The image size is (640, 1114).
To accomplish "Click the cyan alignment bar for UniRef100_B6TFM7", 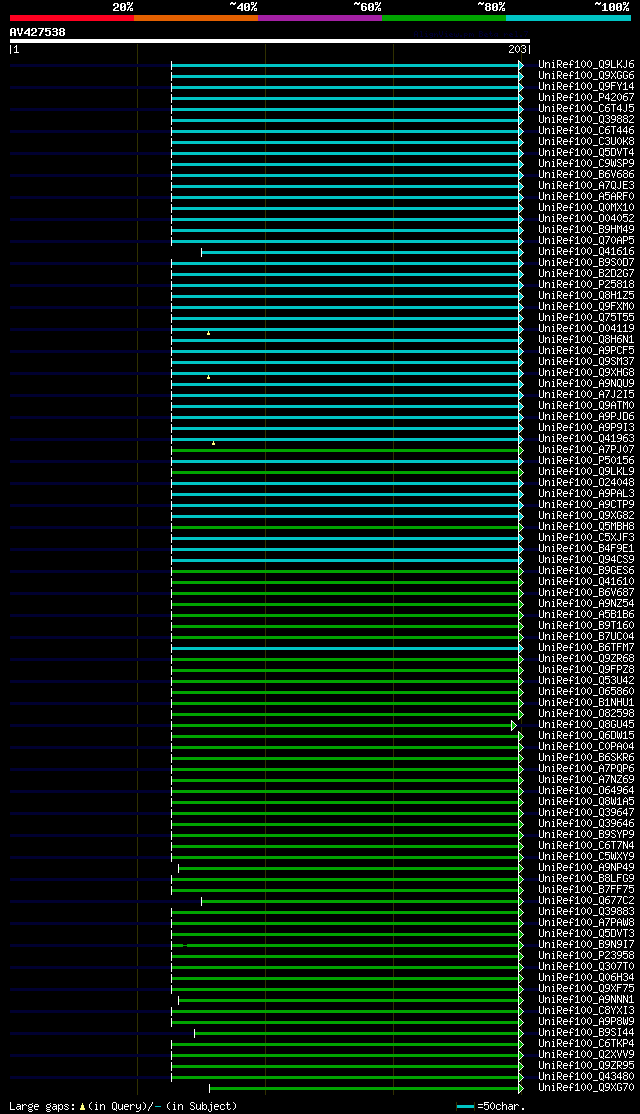I will coord(345,649).
